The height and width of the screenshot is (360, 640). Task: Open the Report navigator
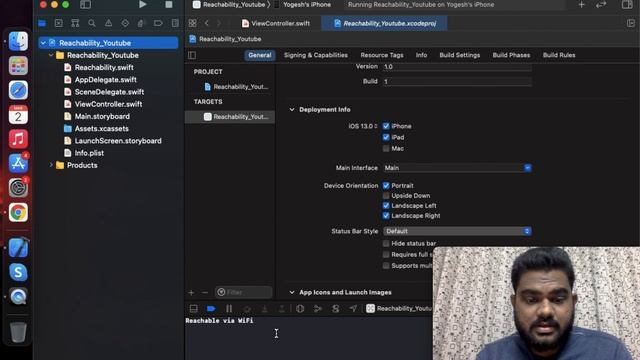[175, 23]
